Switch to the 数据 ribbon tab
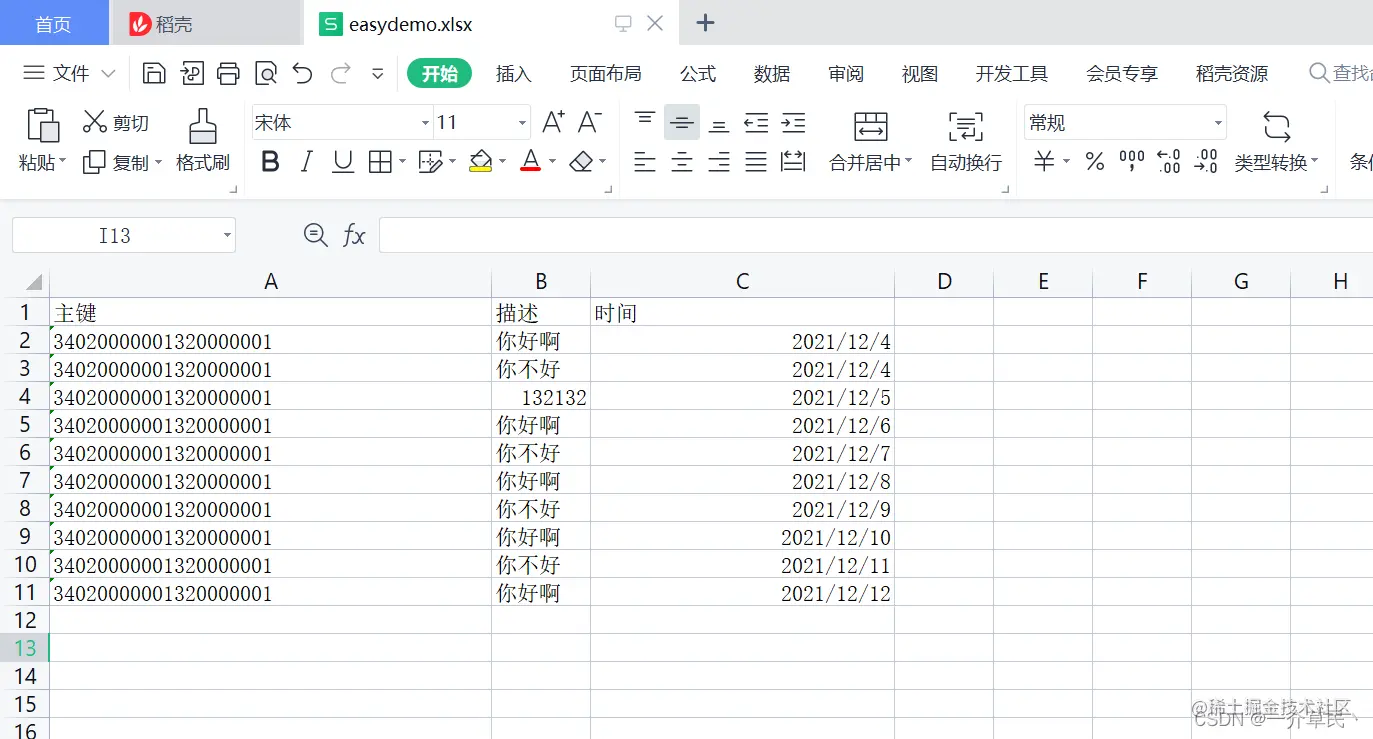This screenshot has height=739, width=1373. pos(771,73)
